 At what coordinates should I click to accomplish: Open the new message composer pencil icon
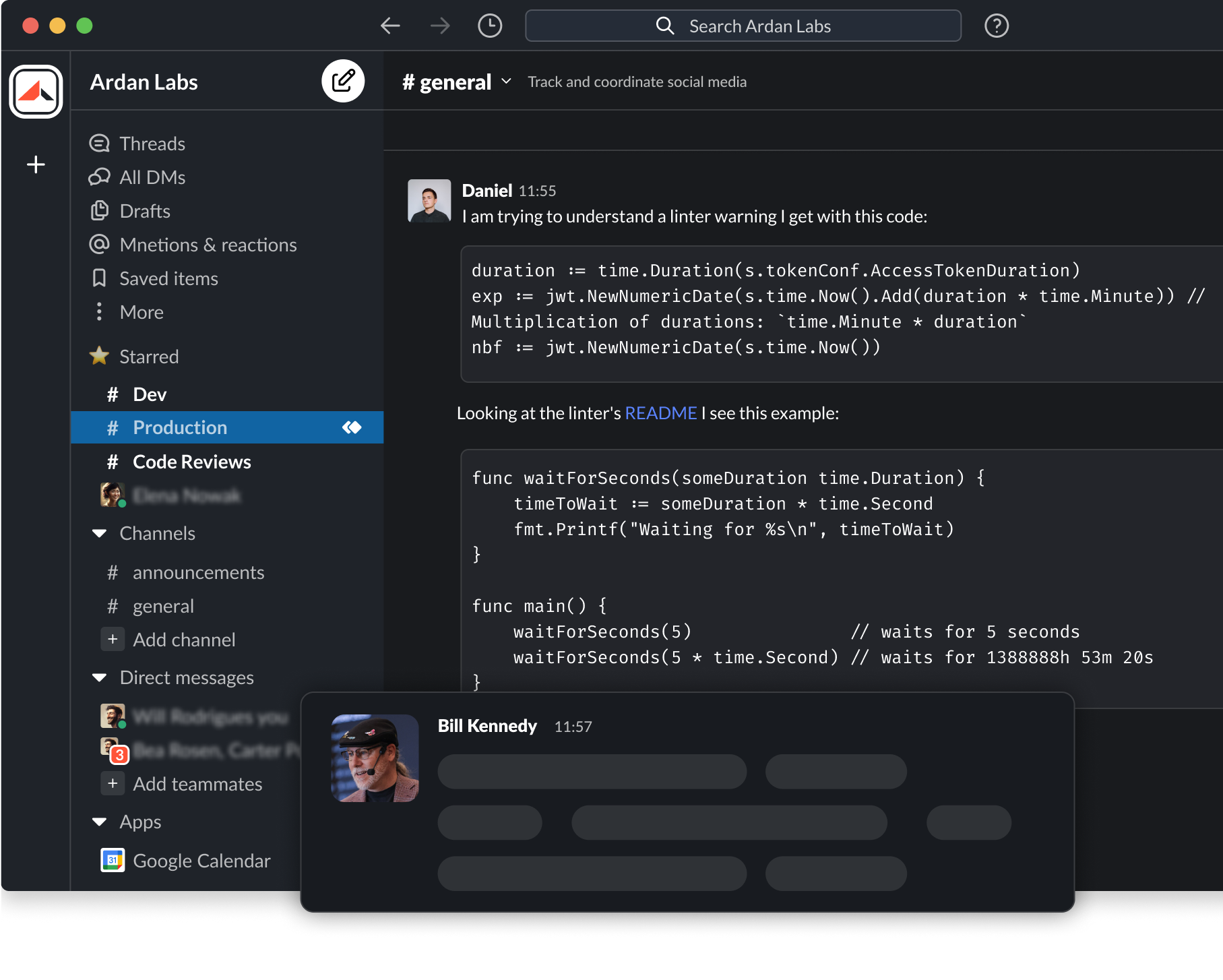tap(343, 81)
